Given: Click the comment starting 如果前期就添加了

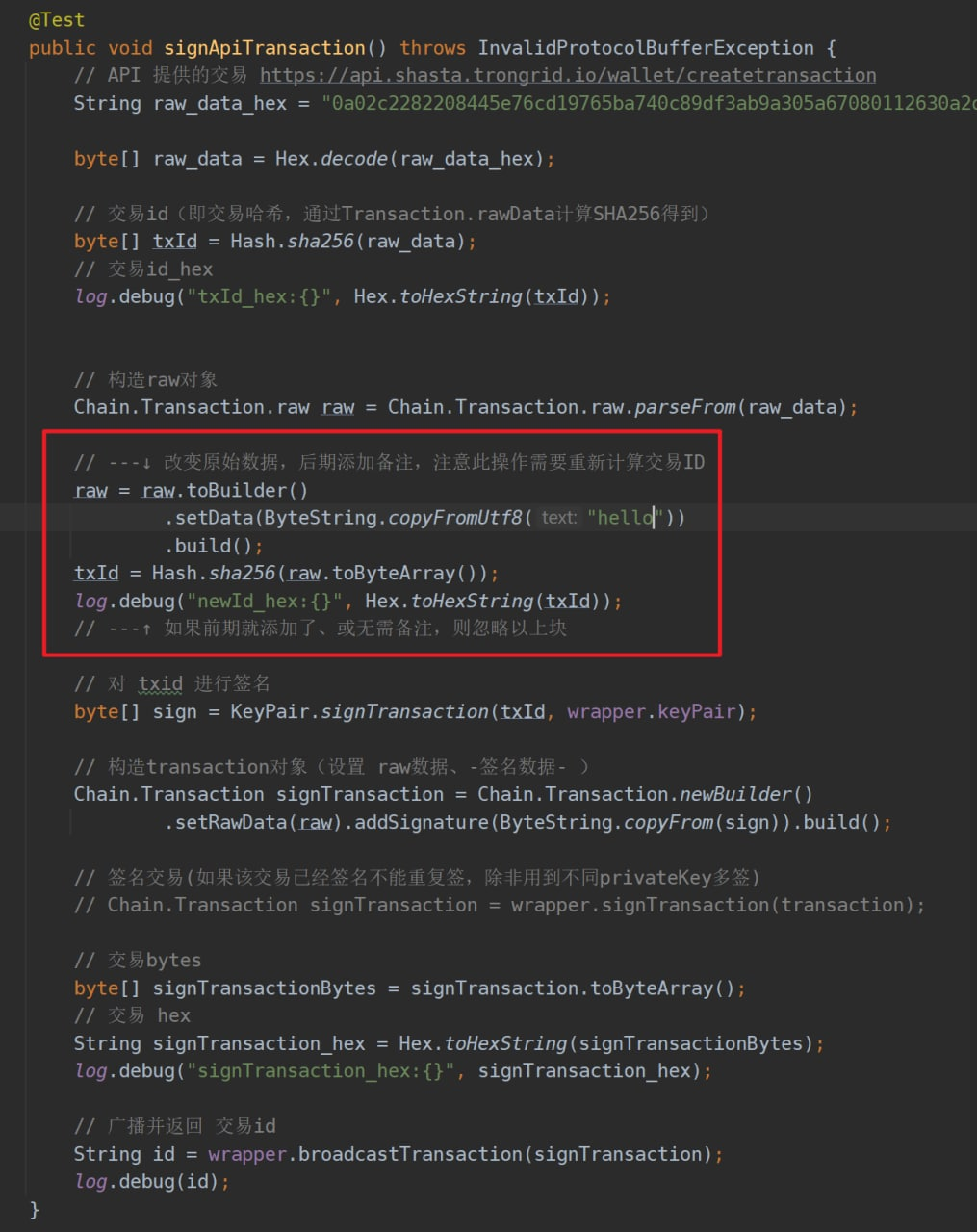Looking at the screenshot, I should 321,629.
